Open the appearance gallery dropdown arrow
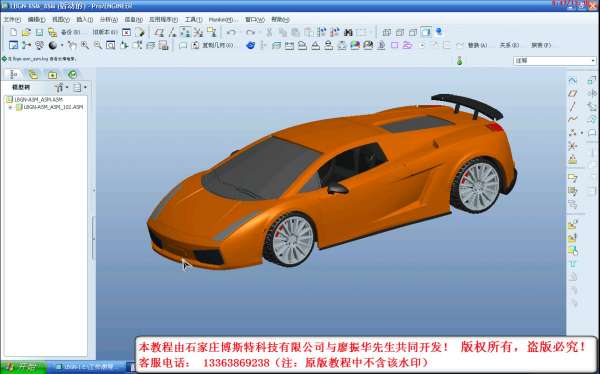The height and width of the screenshot is (374, 600). tap(62, 45)
